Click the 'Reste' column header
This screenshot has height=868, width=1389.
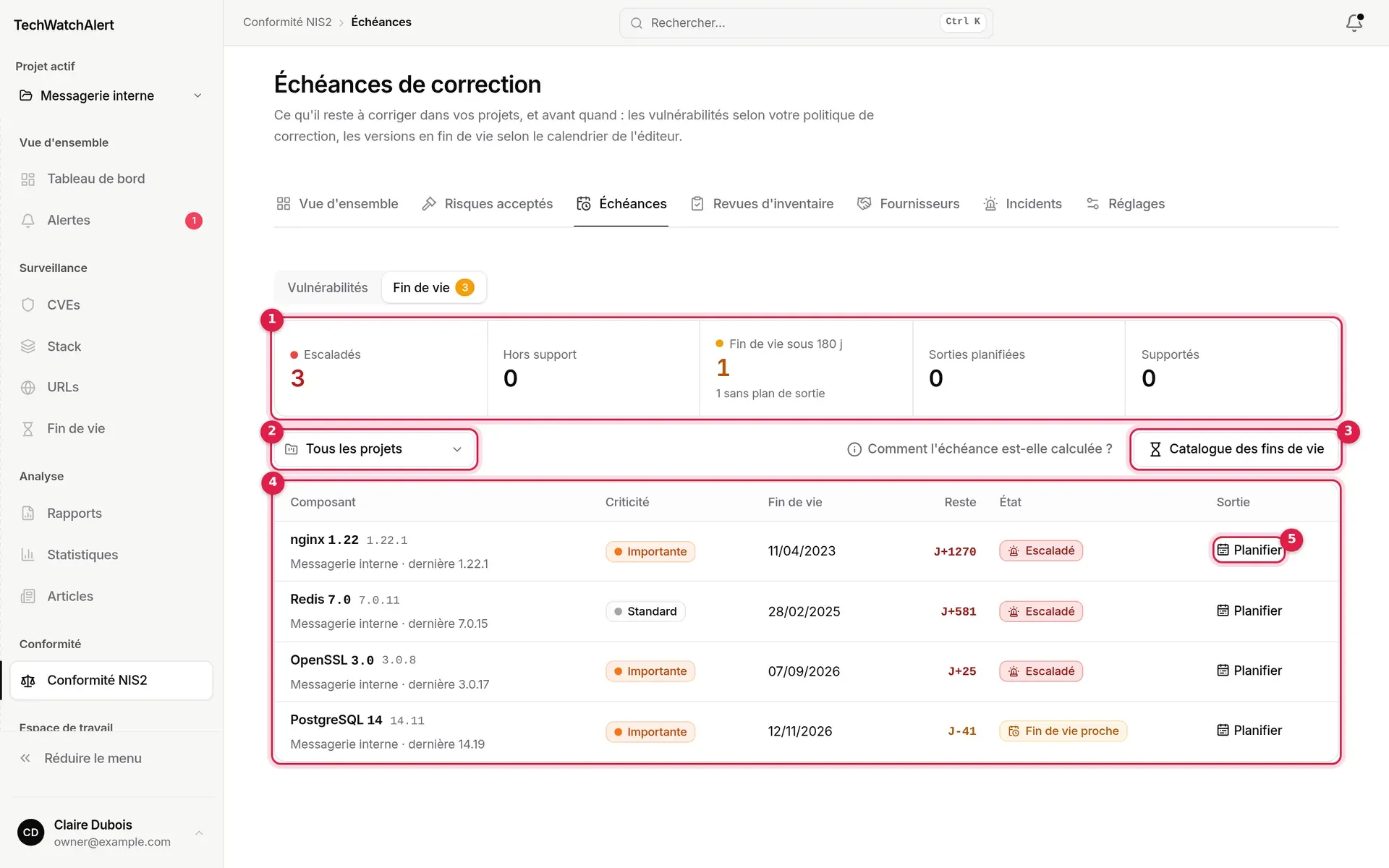(960, 503)
